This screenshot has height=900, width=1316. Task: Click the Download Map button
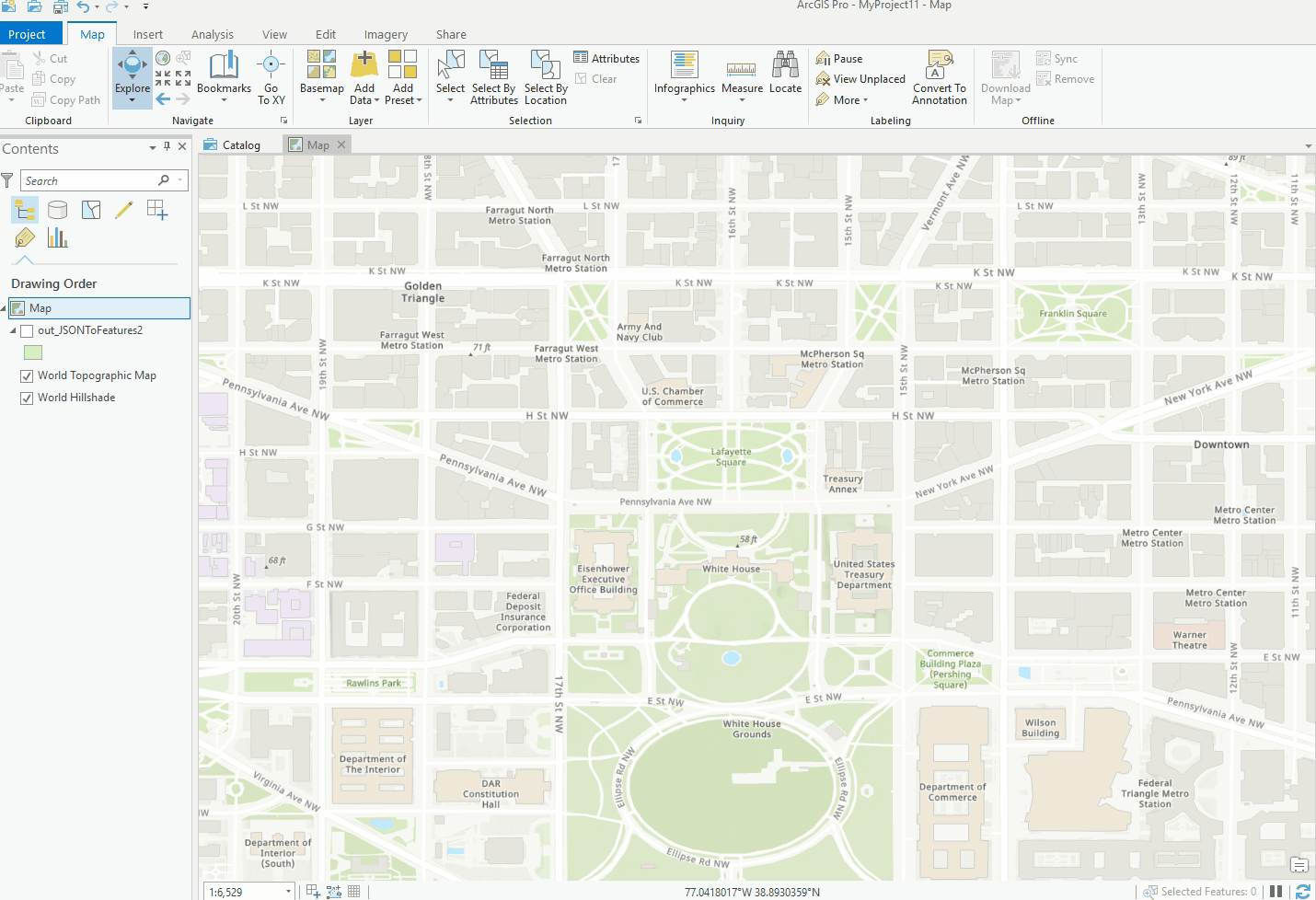coord(1005,78)
